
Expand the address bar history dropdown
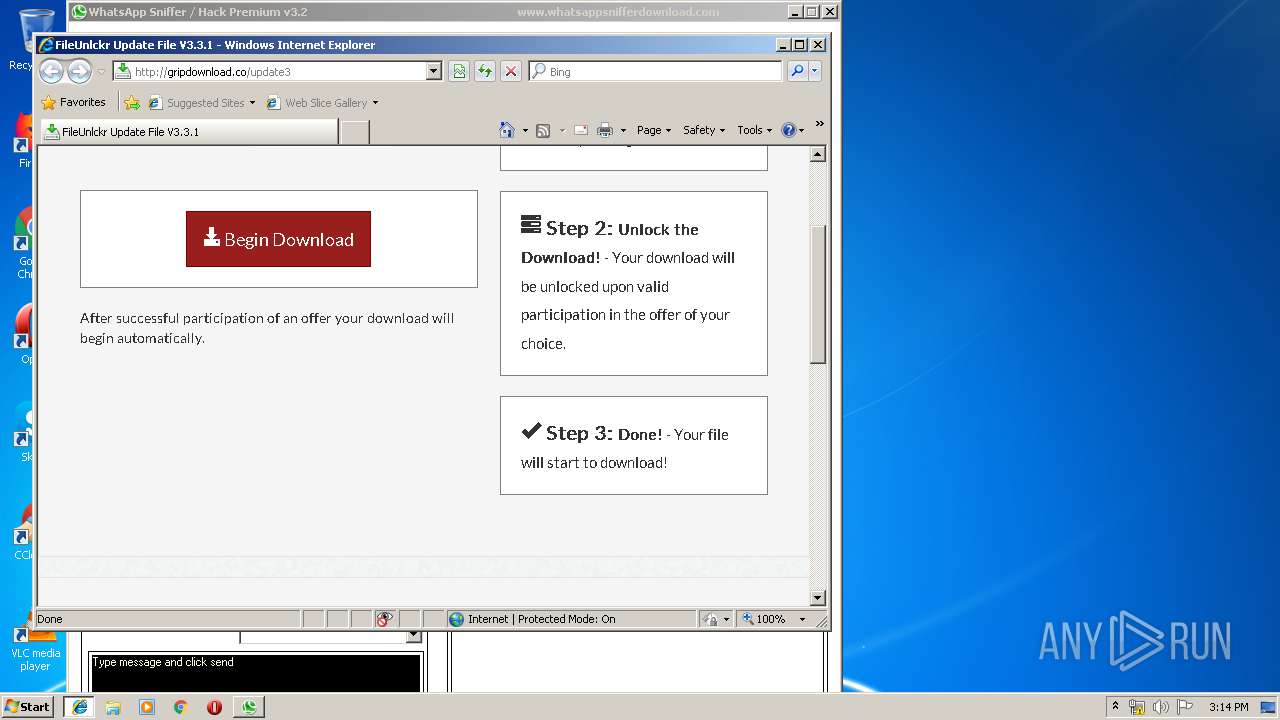[434, 71]
